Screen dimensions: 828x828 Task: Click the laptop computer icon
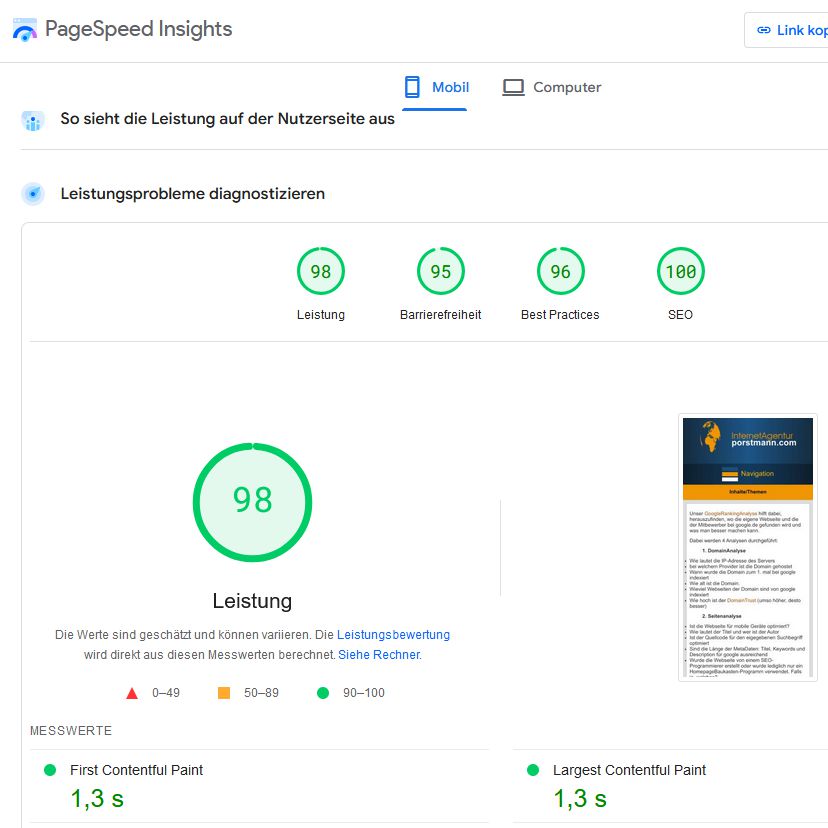(x=513, y=87)
